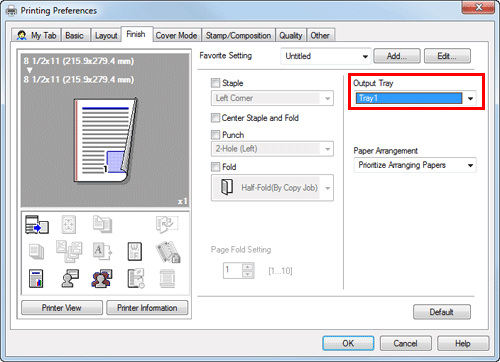500x362 pixels.
Task: Click the red group of users icon
Action: (102, 278)
